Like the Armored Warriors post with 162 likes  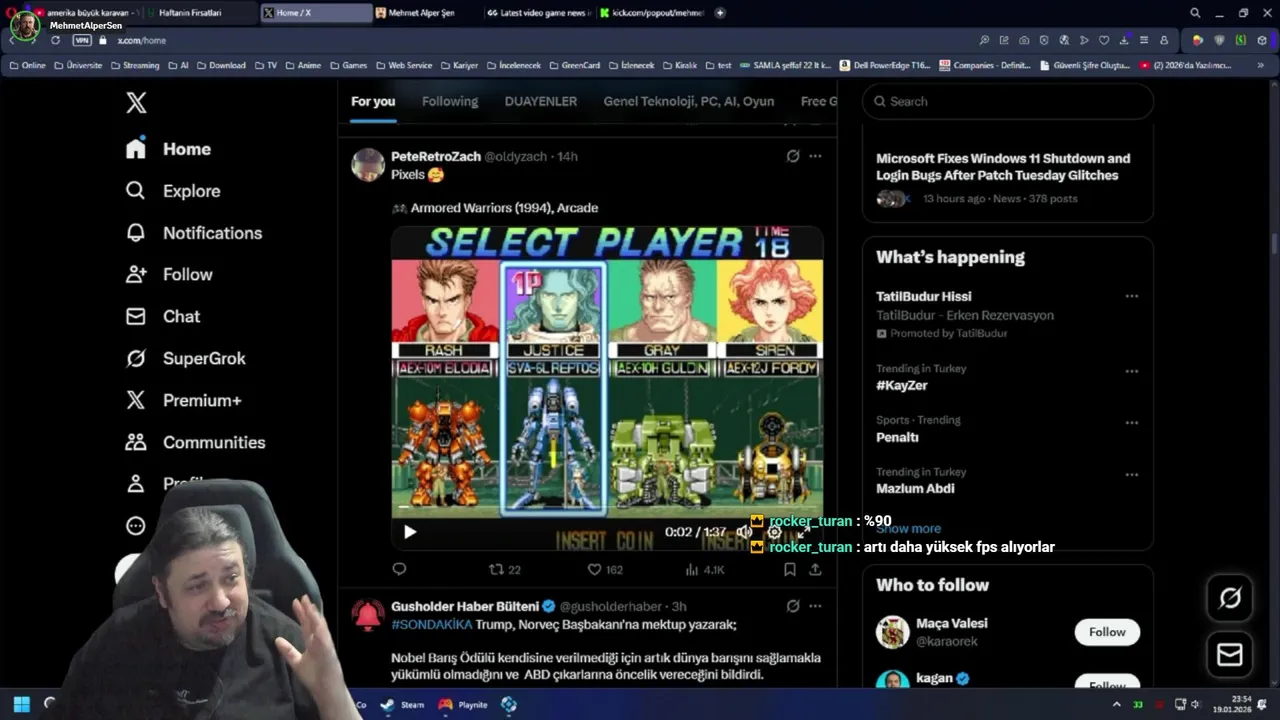pyautogui.click(x=605, y=569)
